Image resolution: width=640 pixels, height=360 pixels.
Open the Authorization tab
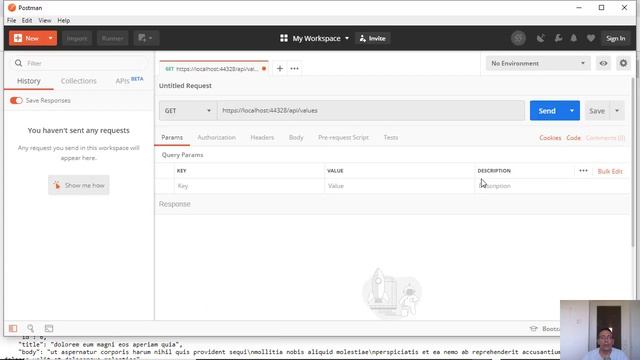coord(216,138)
